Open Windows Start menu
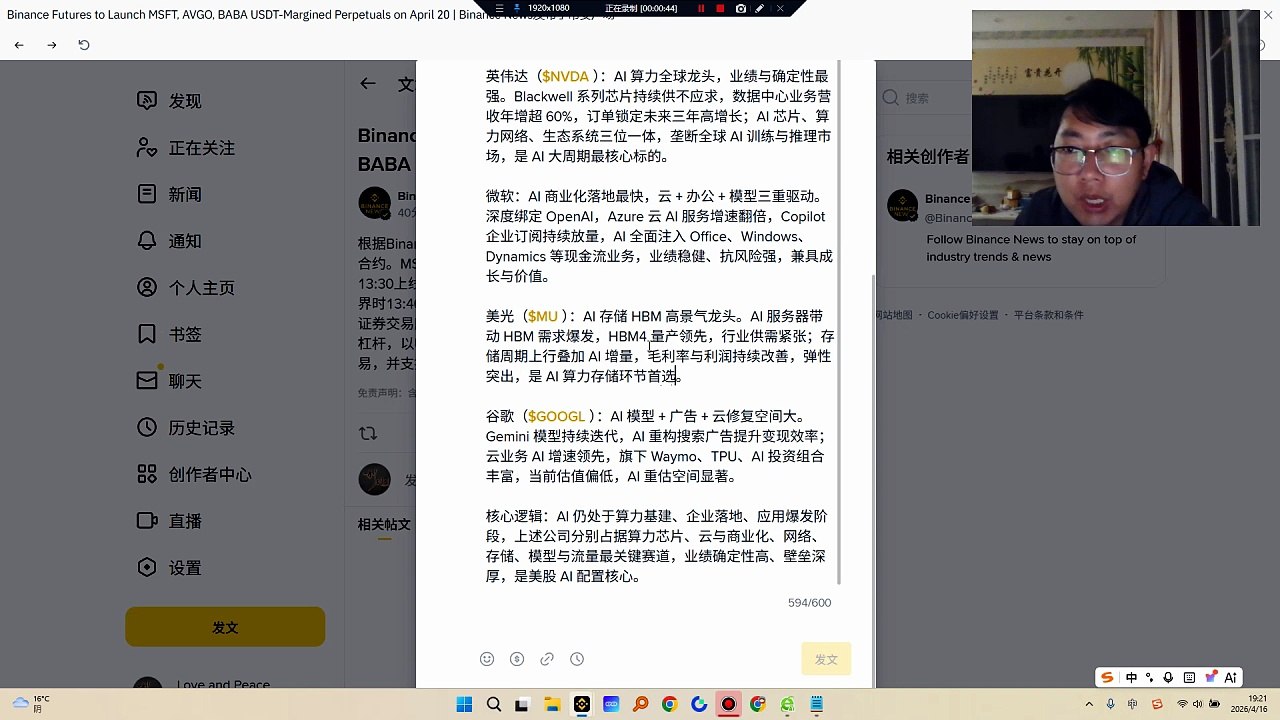 (464, 705)
